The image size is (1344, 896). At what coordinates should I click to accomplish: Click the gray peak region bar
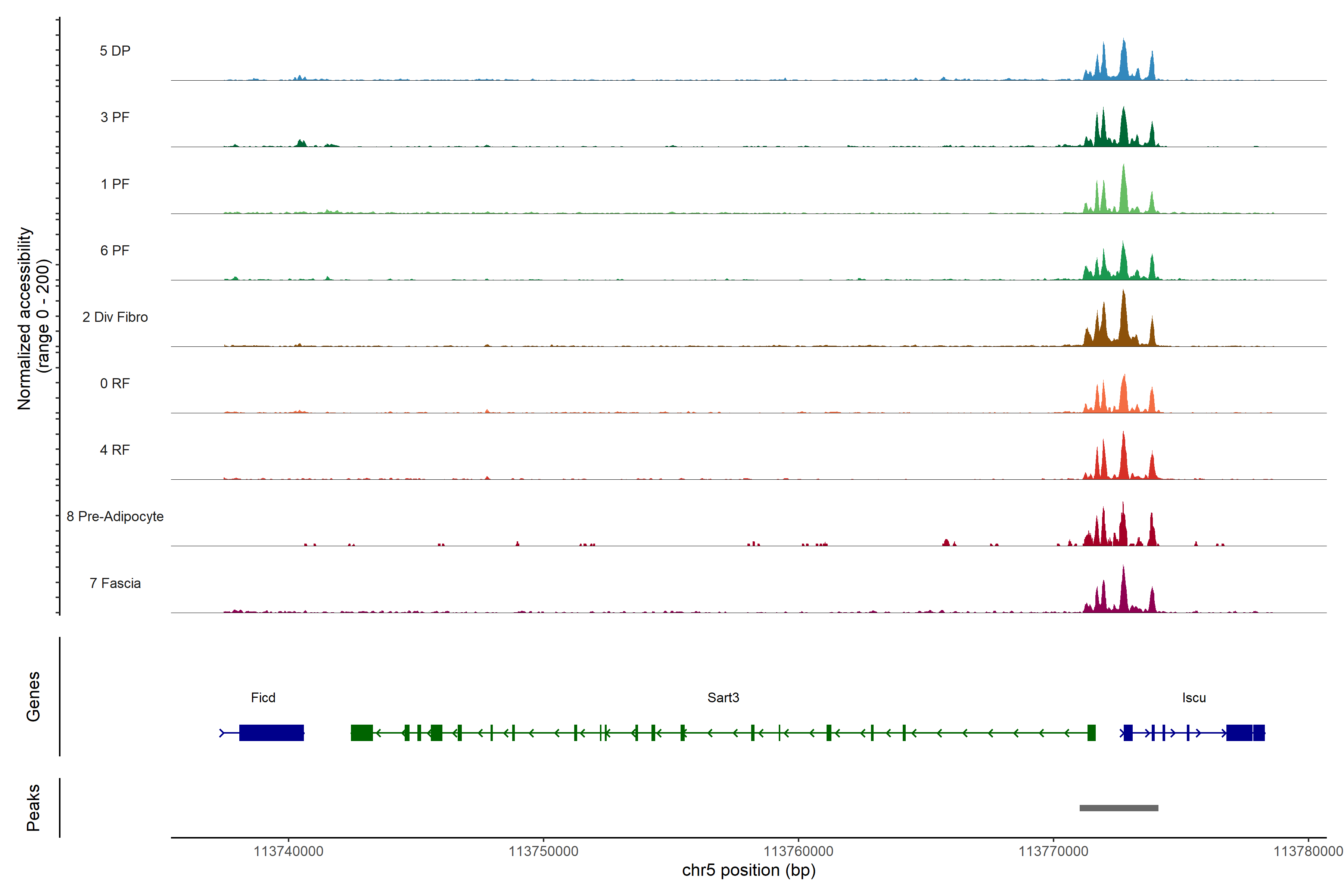(x=1118, y=808)
